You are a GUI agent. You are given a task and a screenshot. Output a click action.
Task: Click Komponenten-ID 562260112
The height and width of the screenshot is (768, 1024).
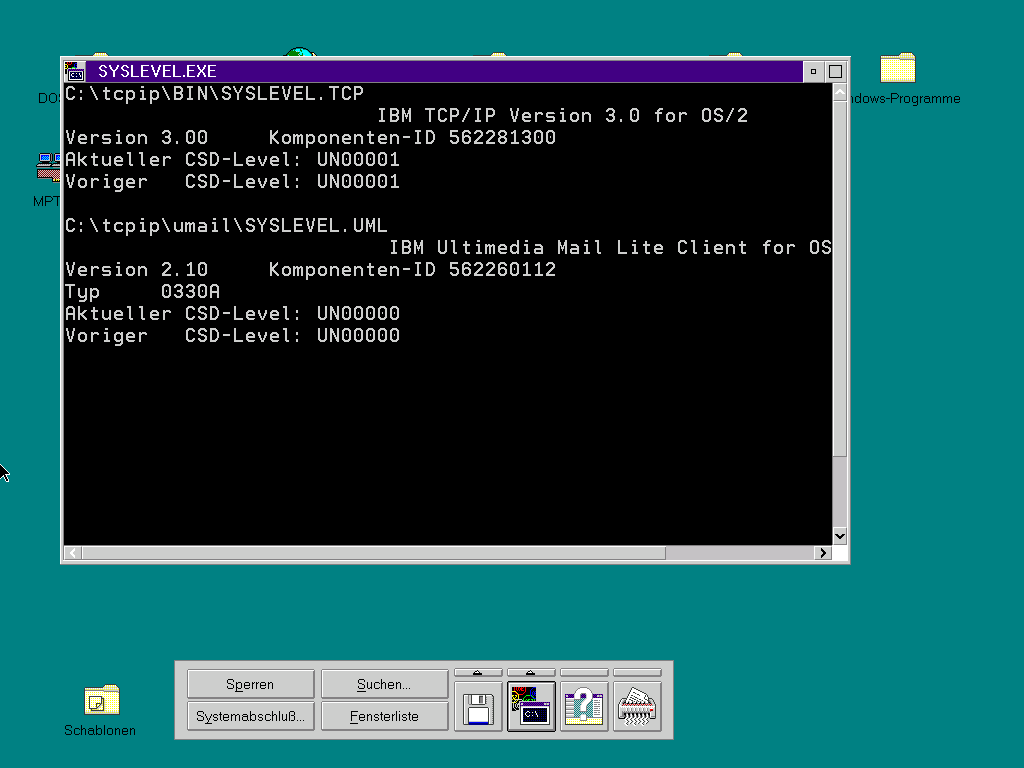pyautogui.click(x=412, y=270)
